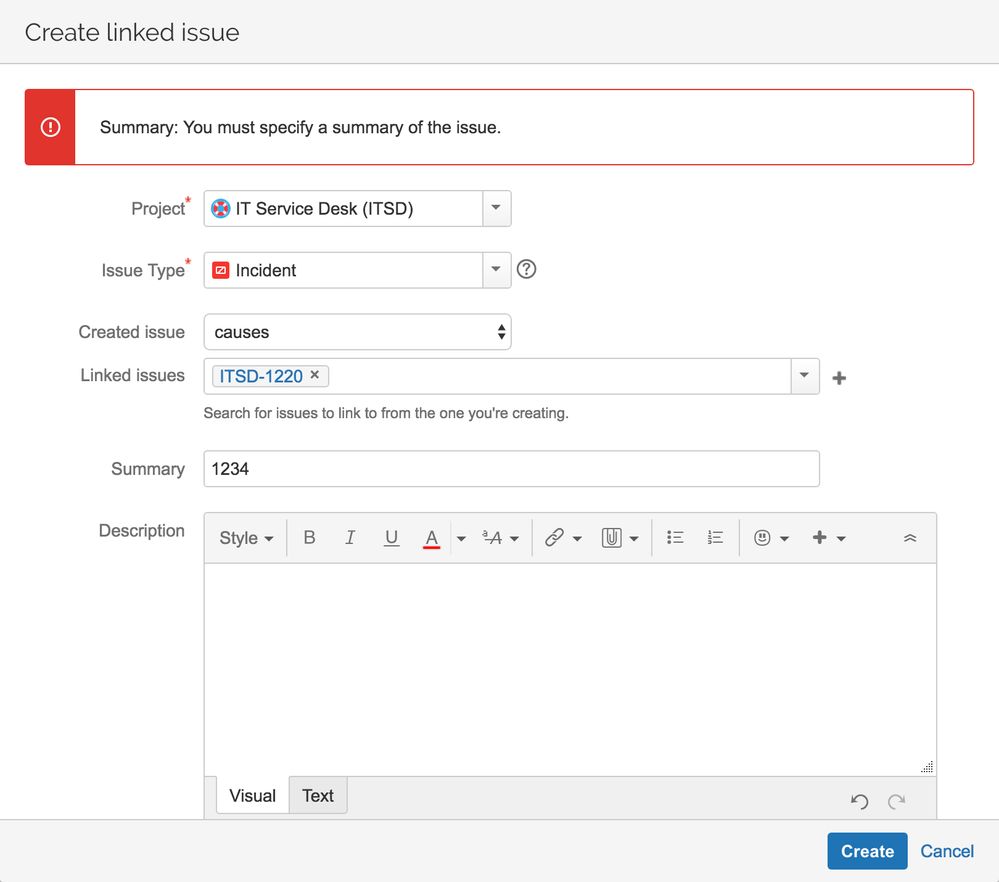Image resolution: width=999 pixels, height=882 pixels.
Task: Toggle bold formatting in description toolbar
Action: (x=309, y=538)
